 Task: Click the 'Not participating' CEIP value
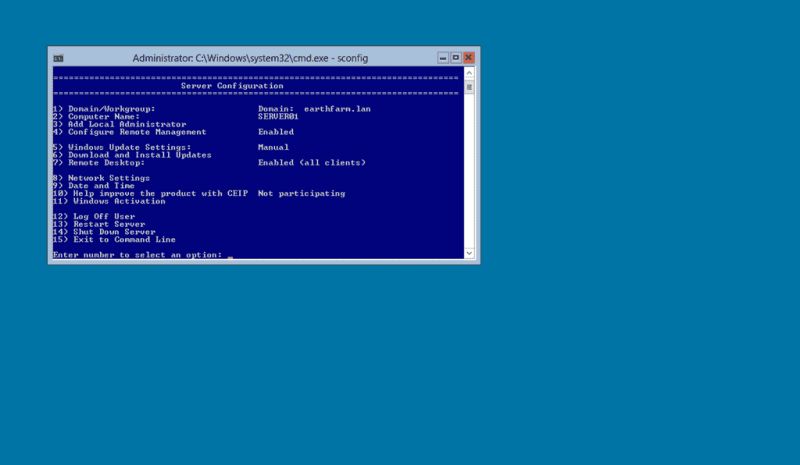(302, 193)
